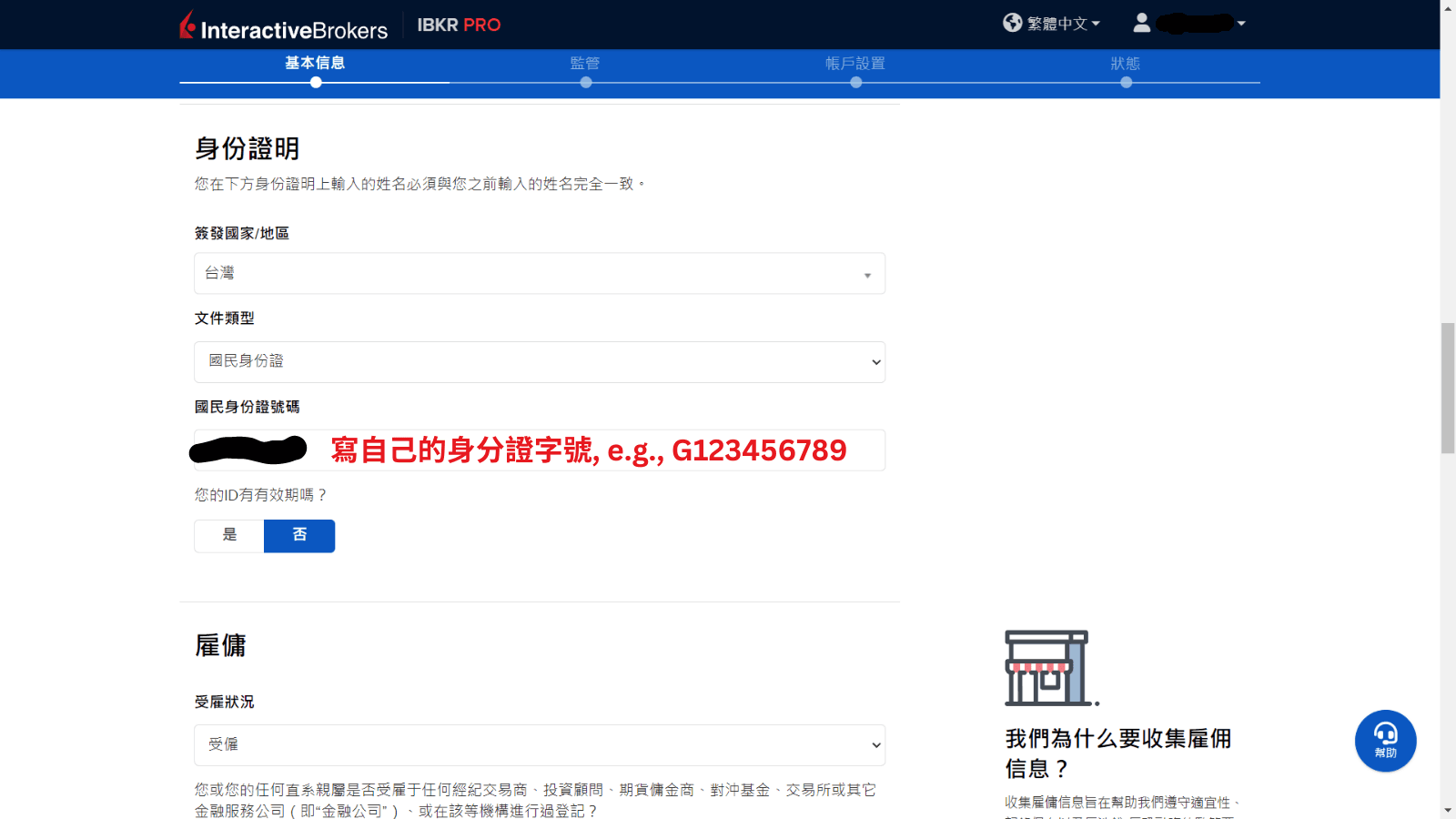
Task: Click the 國民身份證號碼 input field
Action: click(x=539, y=450)
